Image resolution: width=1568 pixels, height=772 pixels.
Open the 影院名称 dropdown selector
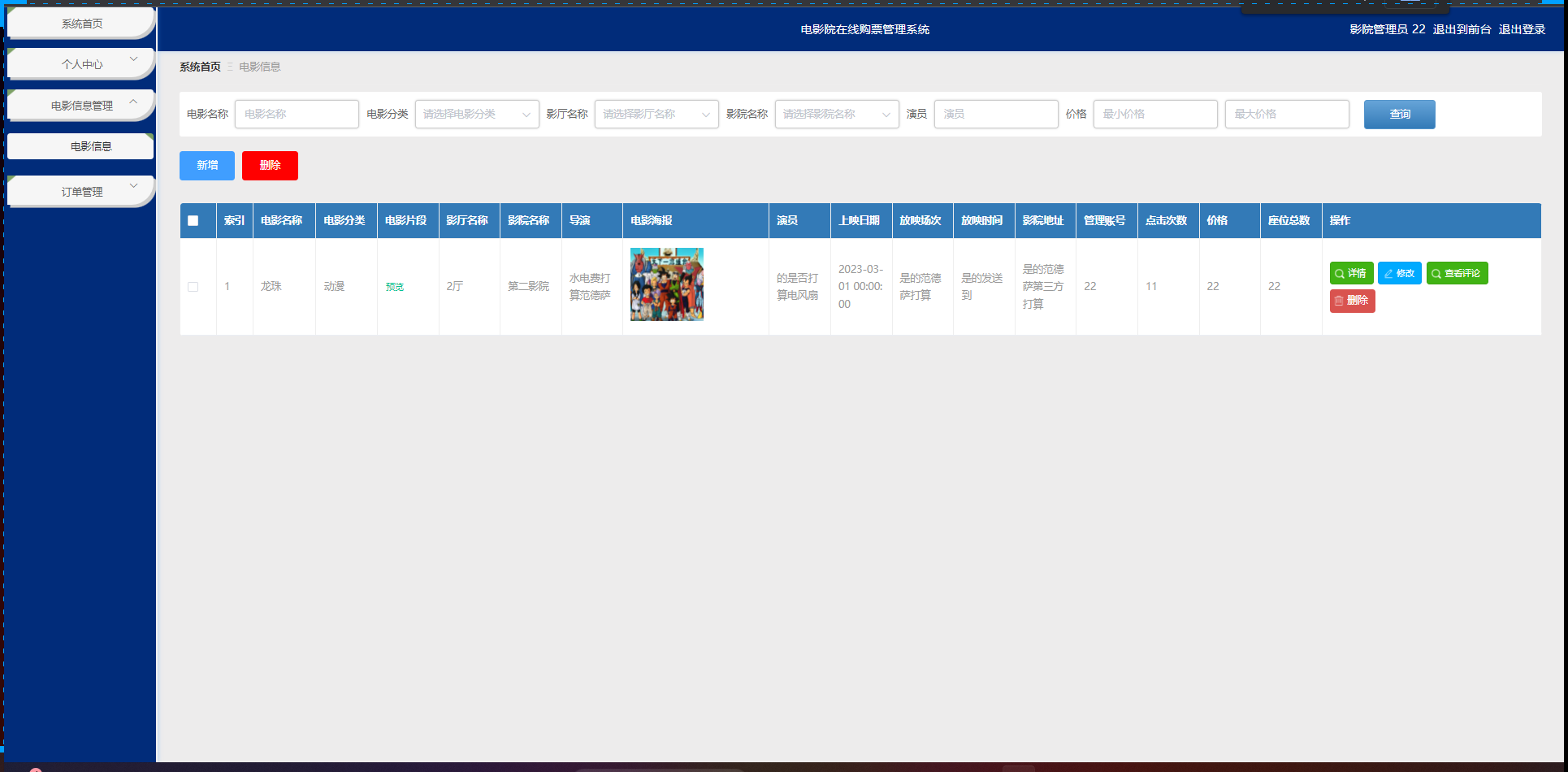tap(837, 114)
